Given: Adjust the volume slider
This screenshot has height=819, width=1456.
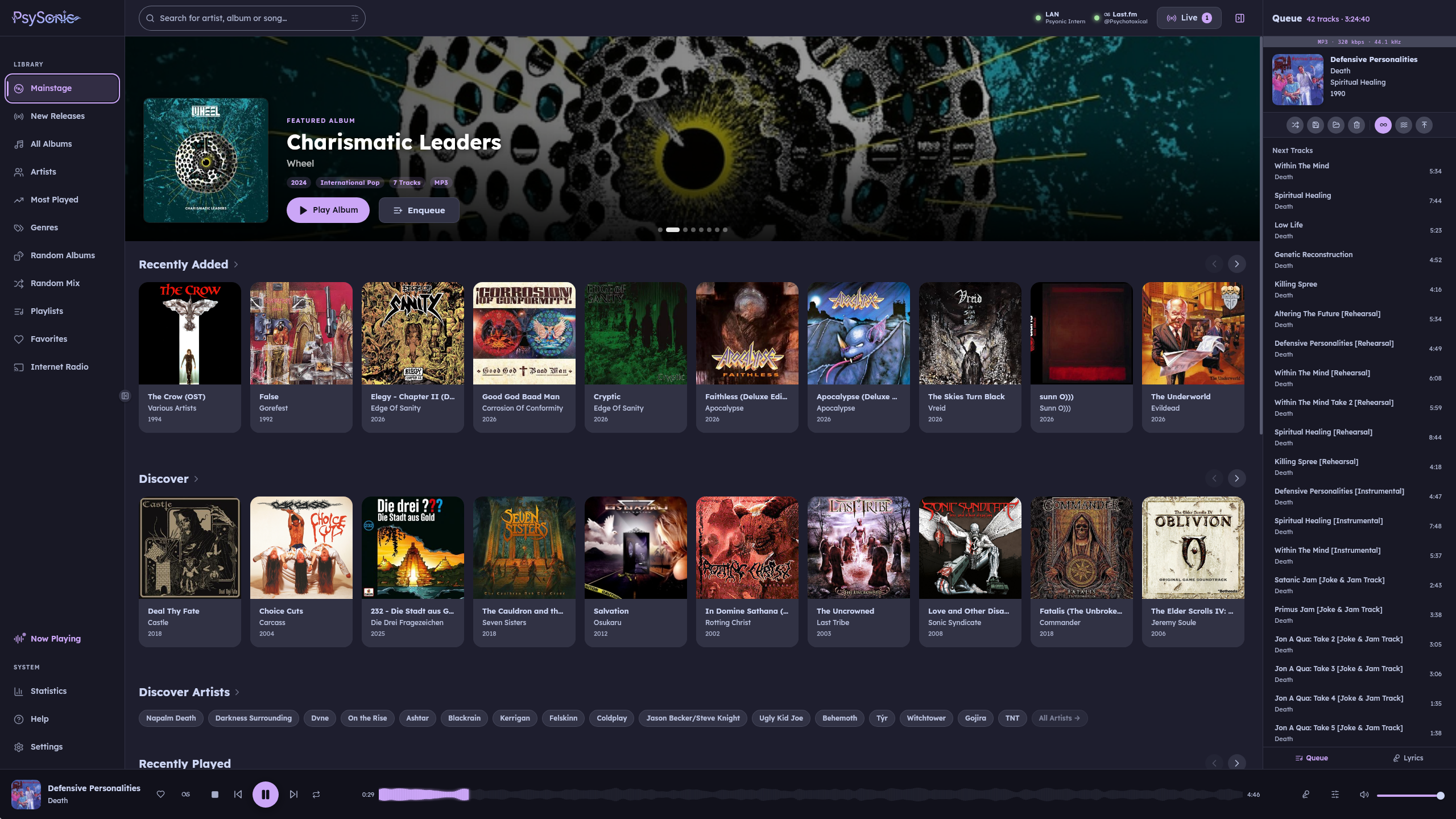Looking at the screenshot, I should pos(1410,795).
